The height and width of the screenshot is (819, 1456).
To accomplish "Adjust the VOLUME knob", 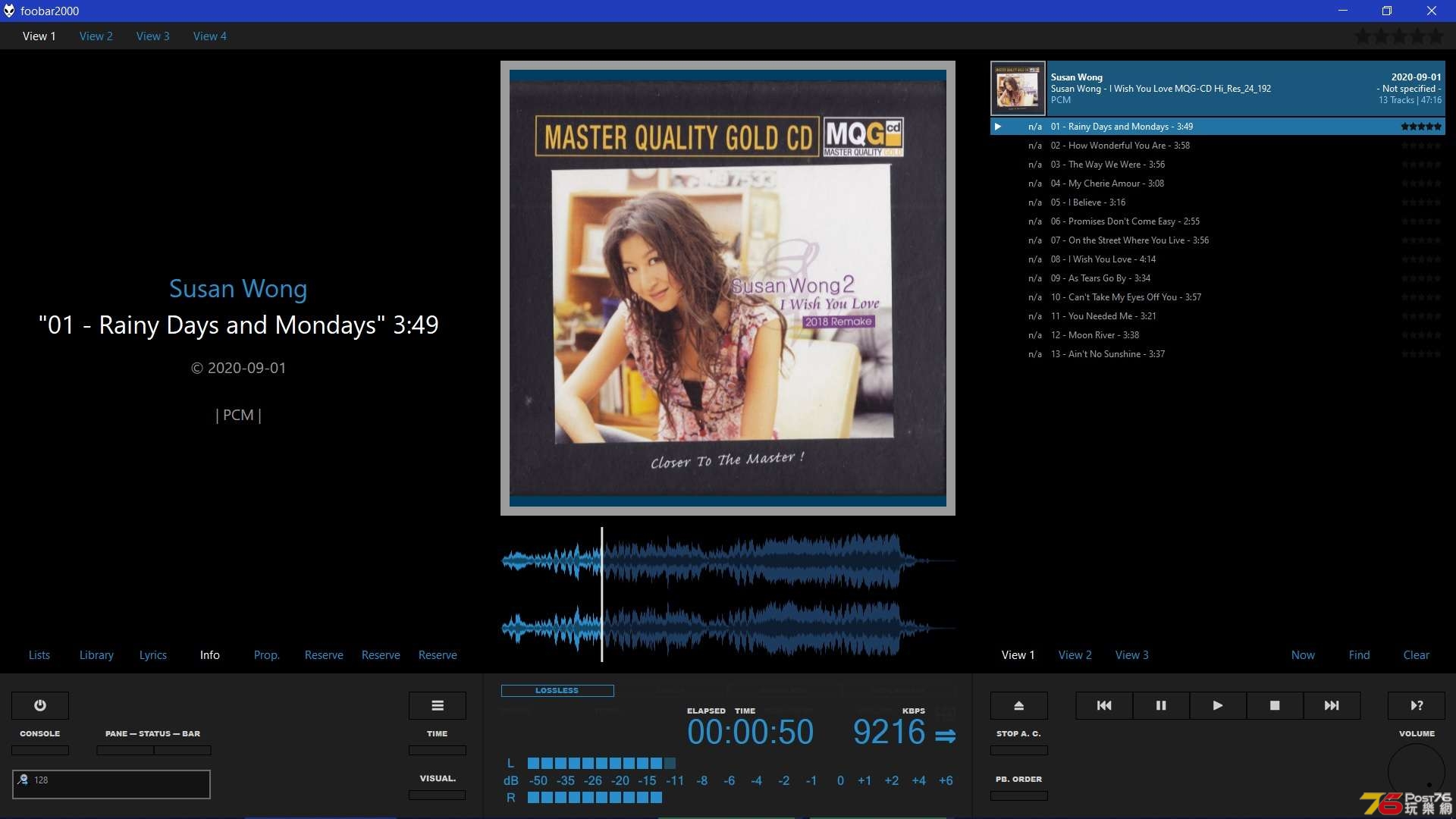I will [x=1417, y=771].
